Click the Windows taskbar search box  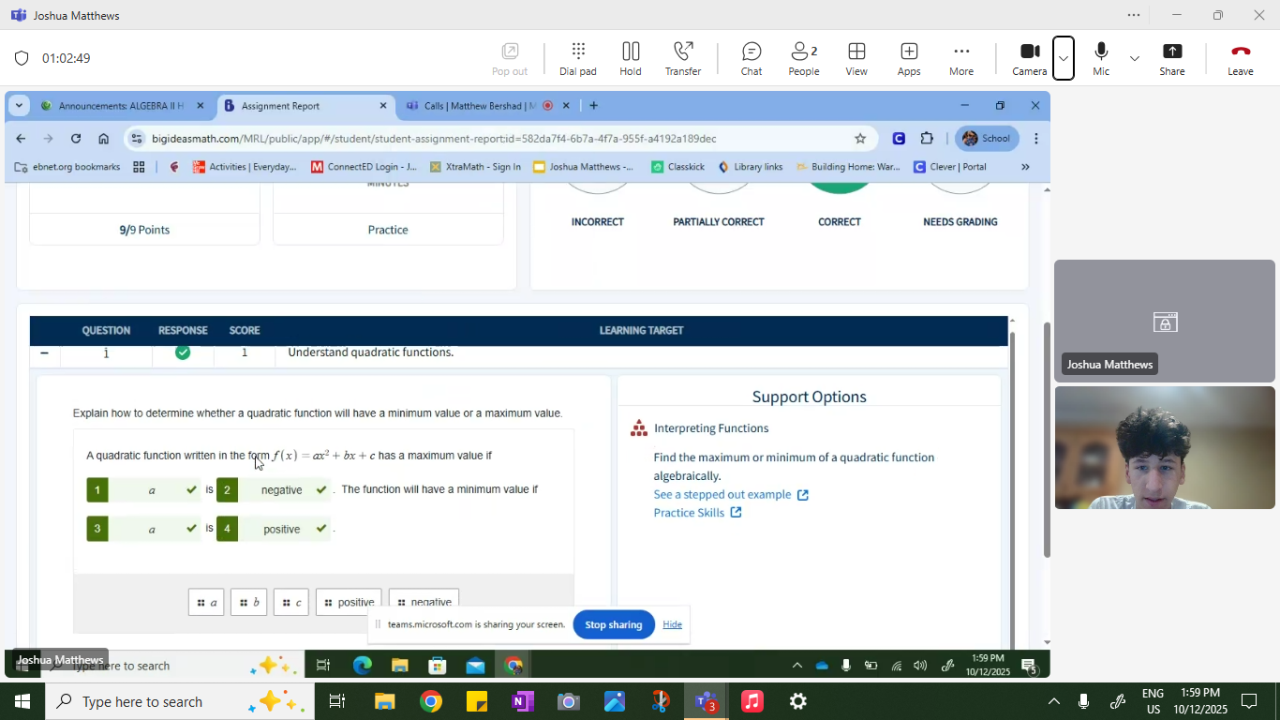(180, 701)
